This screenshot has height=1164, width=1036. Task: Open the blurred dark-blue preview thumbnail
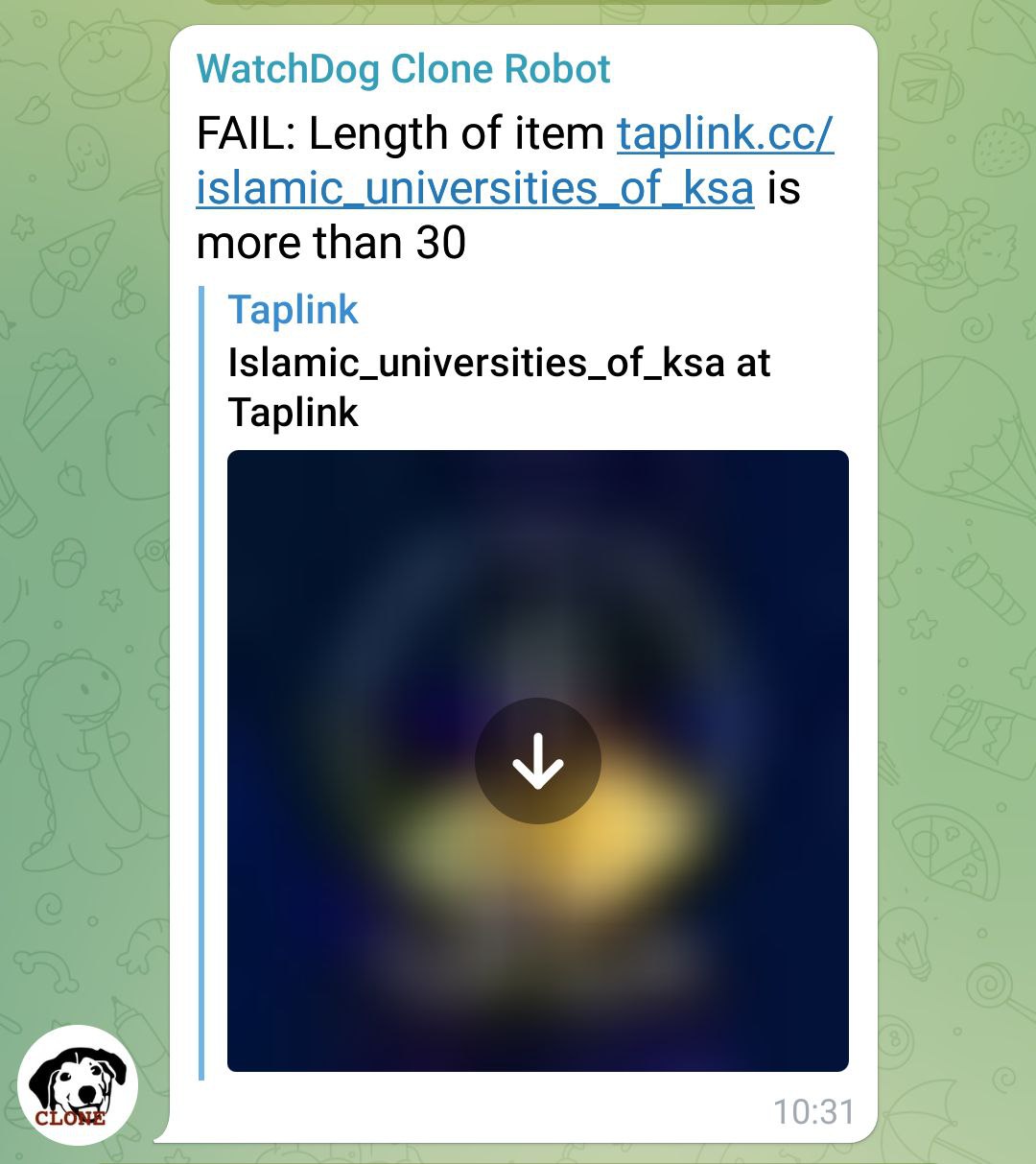pyautogui.click(x=537, y=760)
